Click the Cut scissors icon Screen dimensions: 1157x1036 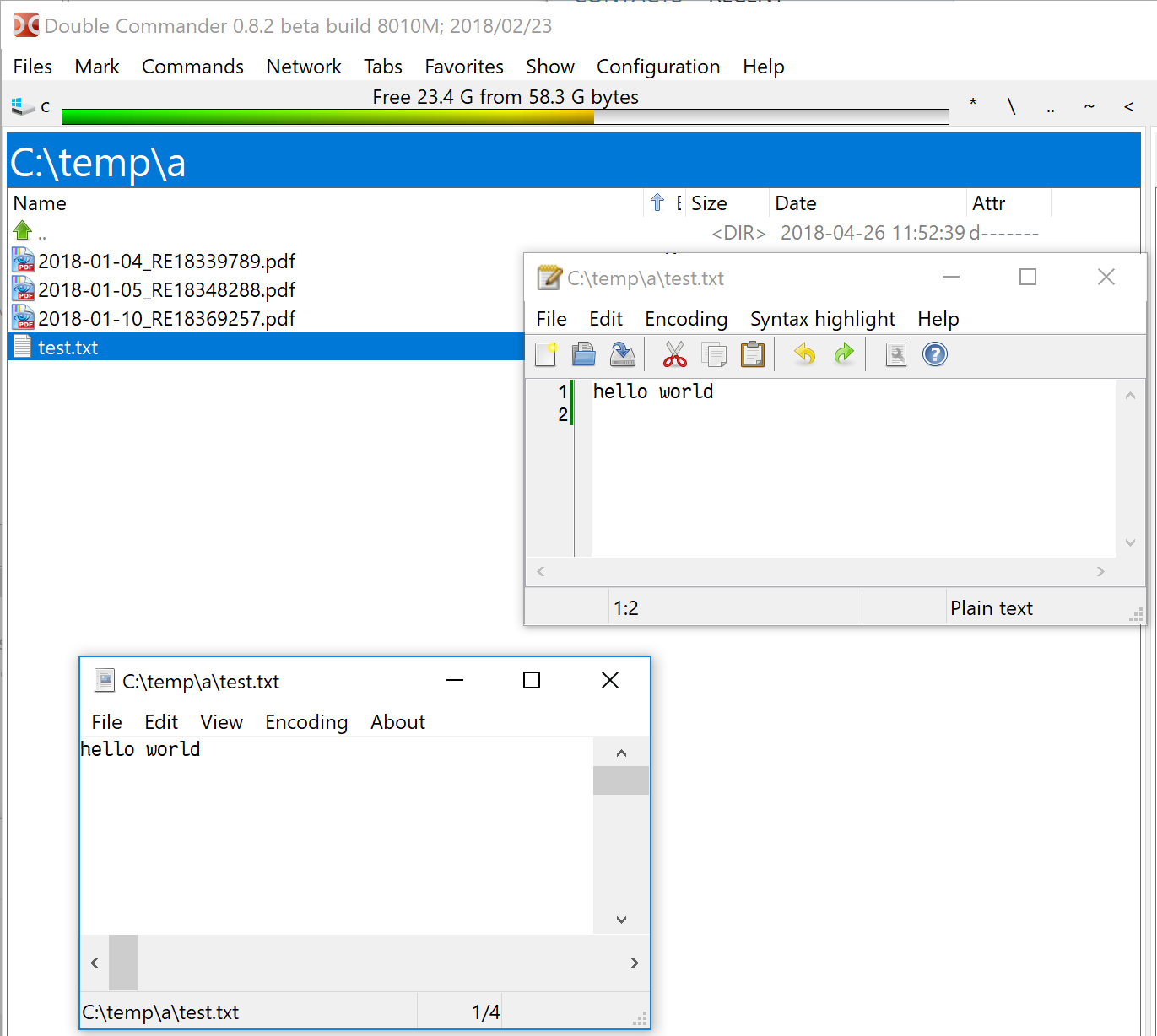pos(675,354)
